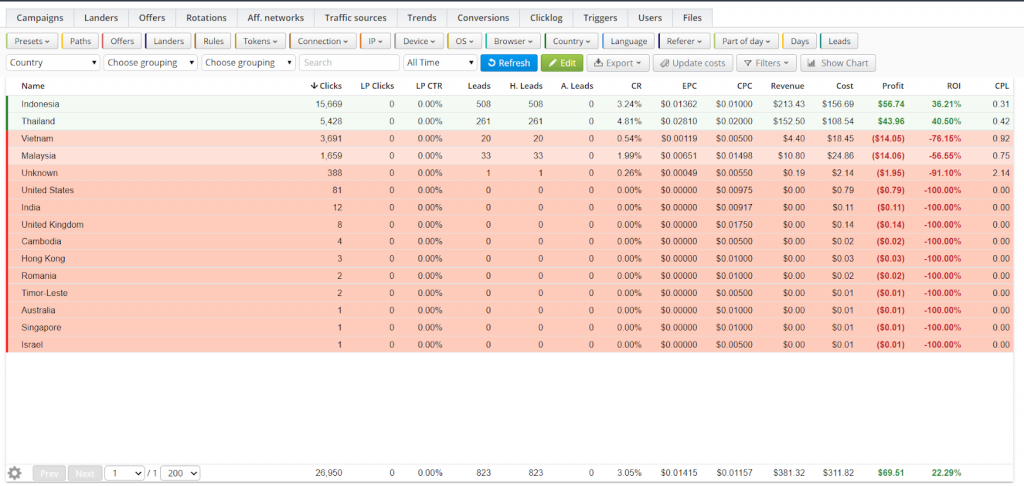Click the Next pagination button
This screenshot has width=1024, height=486.
(x=85, y=473)
